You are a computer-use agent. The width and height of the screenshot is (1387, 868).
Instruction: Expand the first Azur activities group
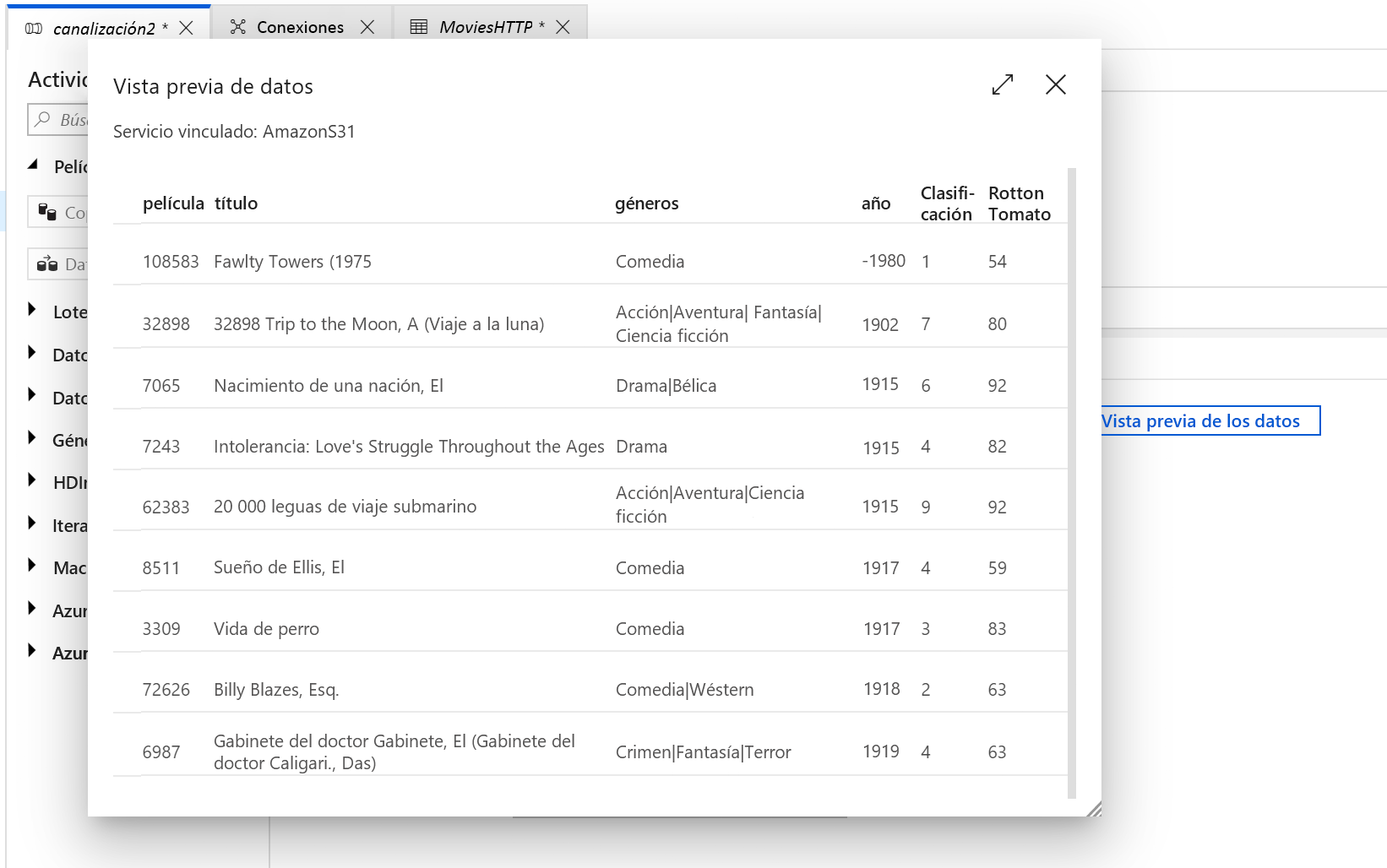click(32, 609)
